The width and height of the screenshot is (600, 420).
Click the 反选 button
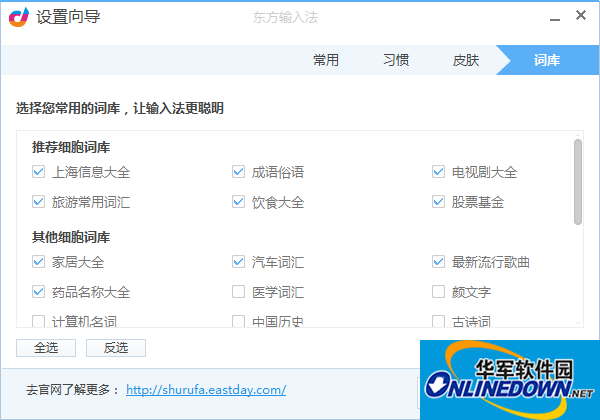116,348
